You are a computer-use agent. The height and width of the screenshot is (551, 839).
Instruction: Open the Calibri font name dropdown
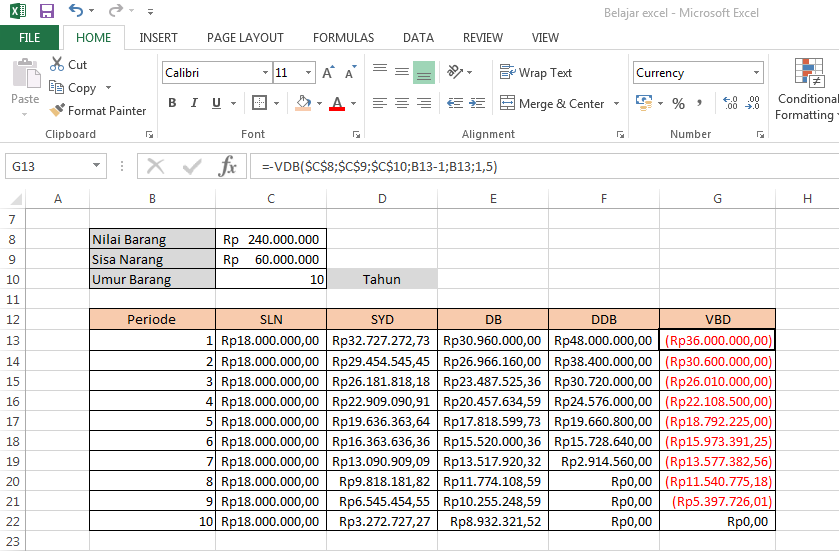tap(265, 72)
